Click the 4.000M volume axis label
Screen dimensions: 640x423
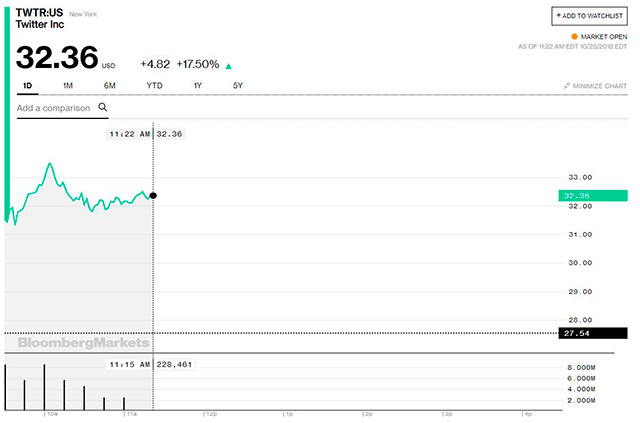point(581,389)
